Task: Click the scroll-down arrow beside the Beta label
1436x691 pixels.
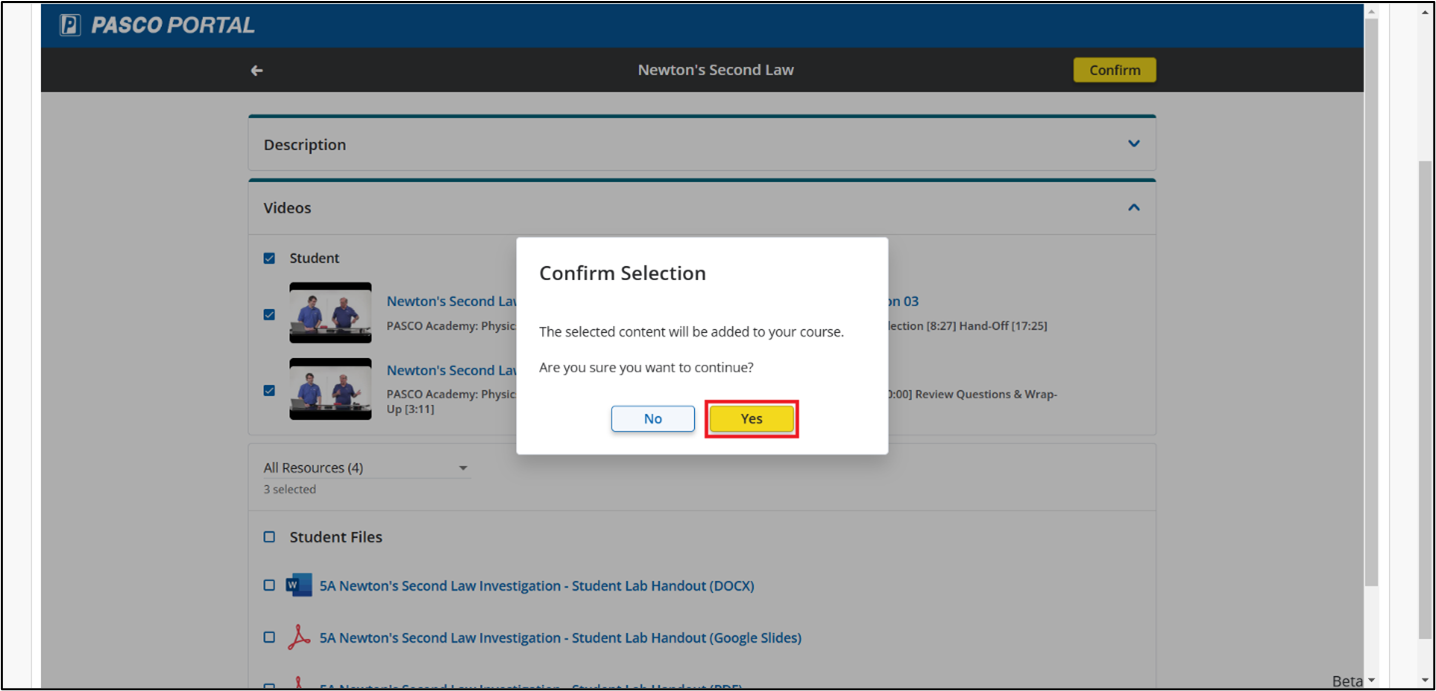Action: (1371, 681)
